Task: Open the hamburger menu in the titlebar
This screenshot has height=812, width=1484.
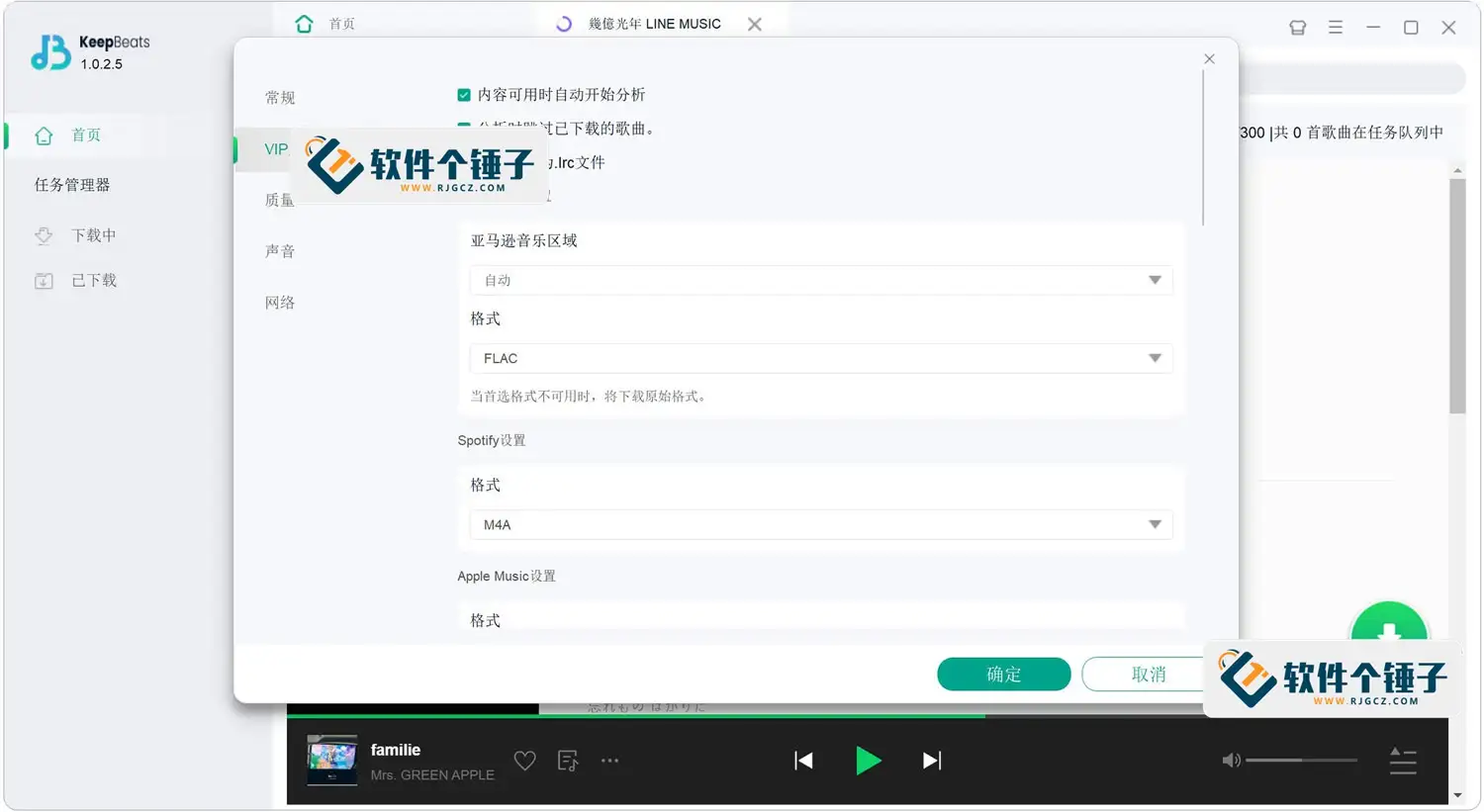Action: tap(1335, 27)
